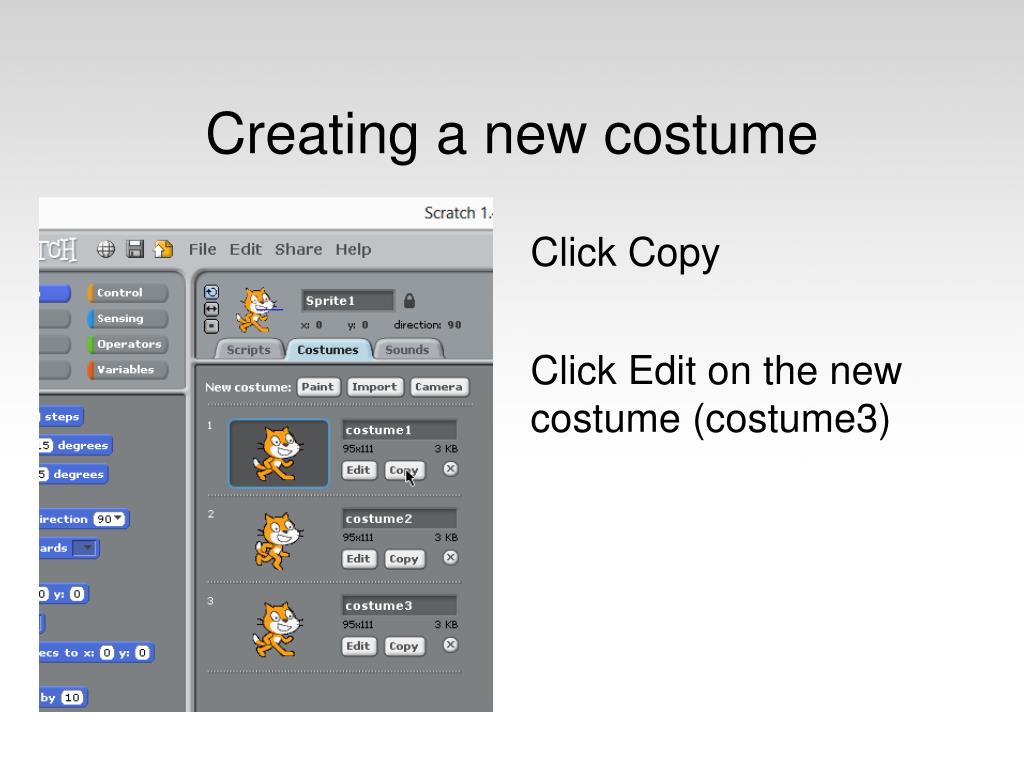
Task: Click the sprite lock padlock icon
Action: [x=409, y=300]
